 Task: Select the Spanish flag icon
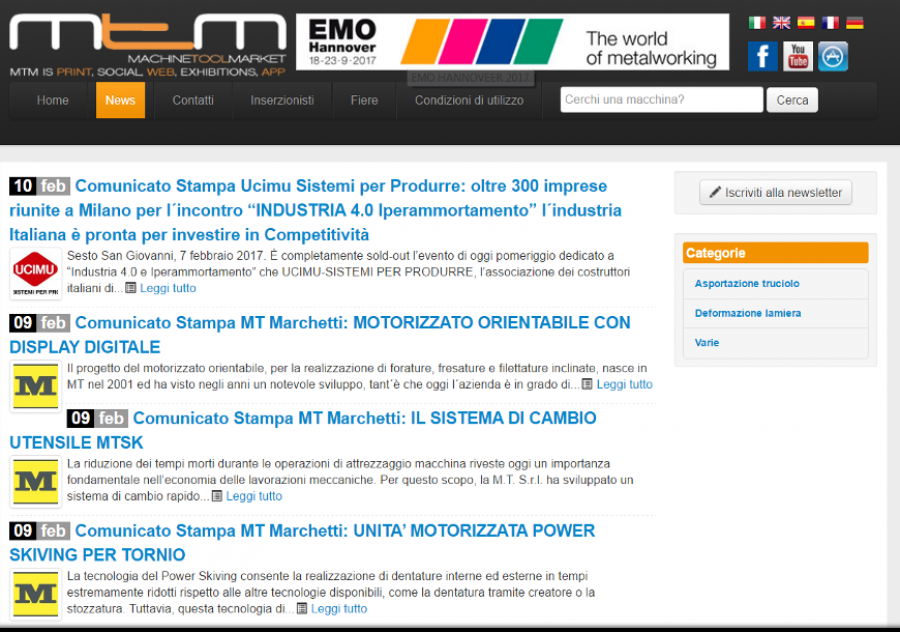[806, 22]
